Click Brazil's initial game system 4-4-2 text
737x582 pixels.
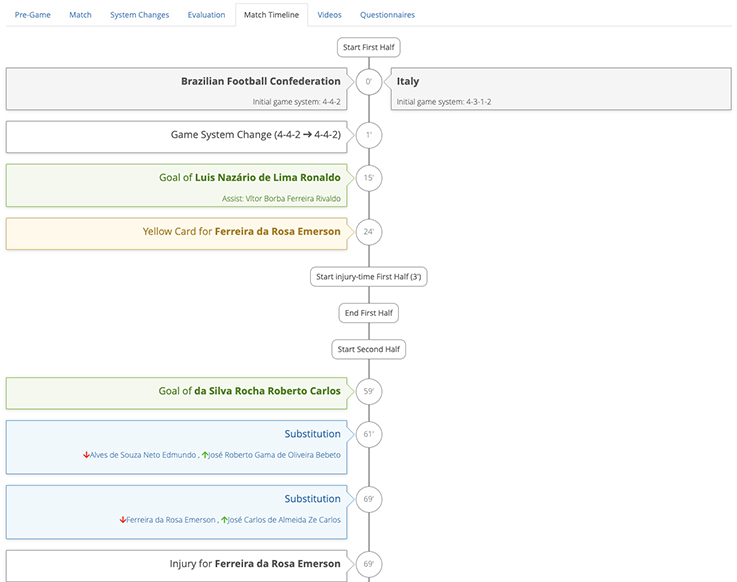(296, 102)
